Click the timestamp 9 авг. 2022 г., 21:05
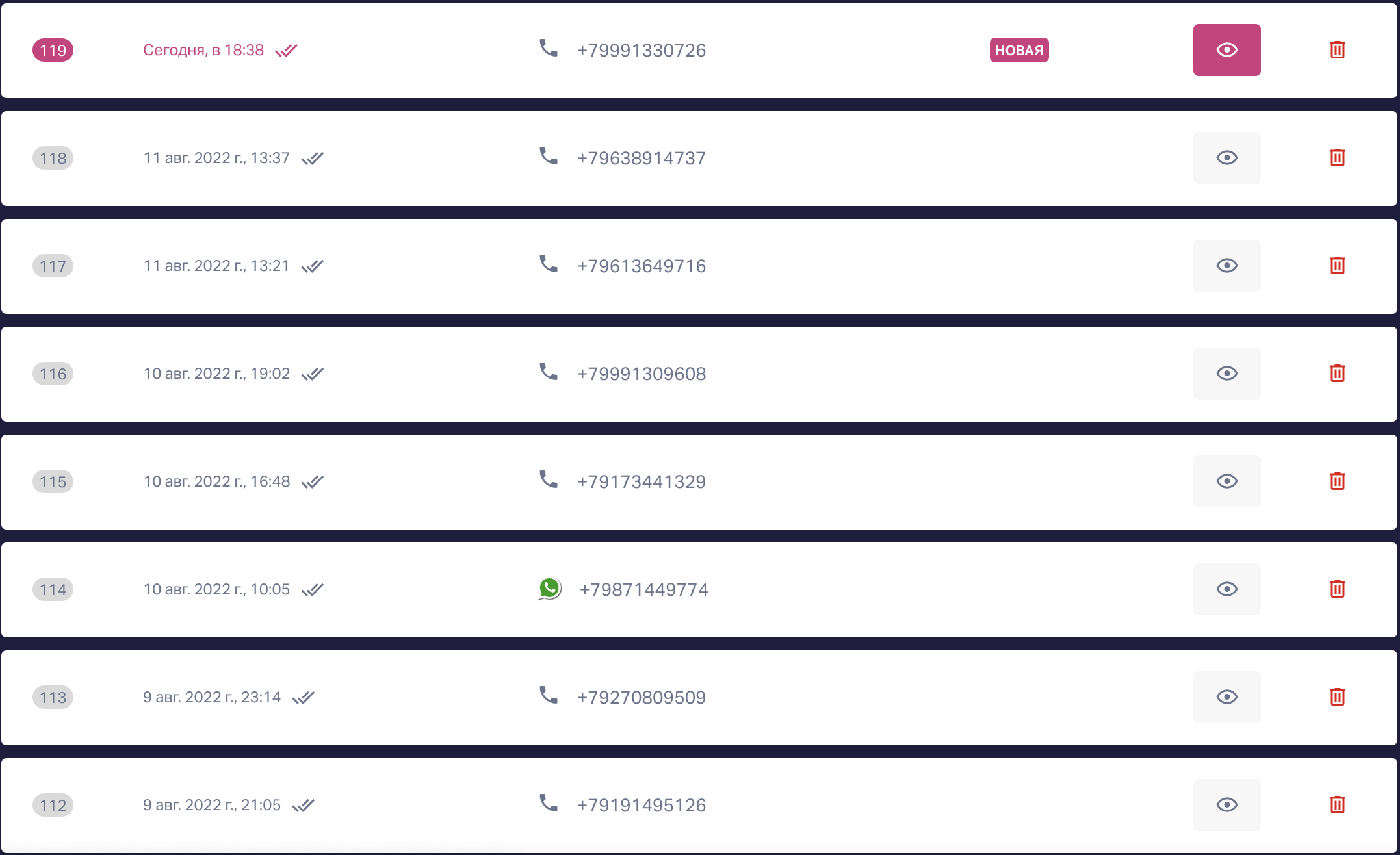Viewport: 1400px width, 855px height. pyautogui.click(x=212, y=805)
